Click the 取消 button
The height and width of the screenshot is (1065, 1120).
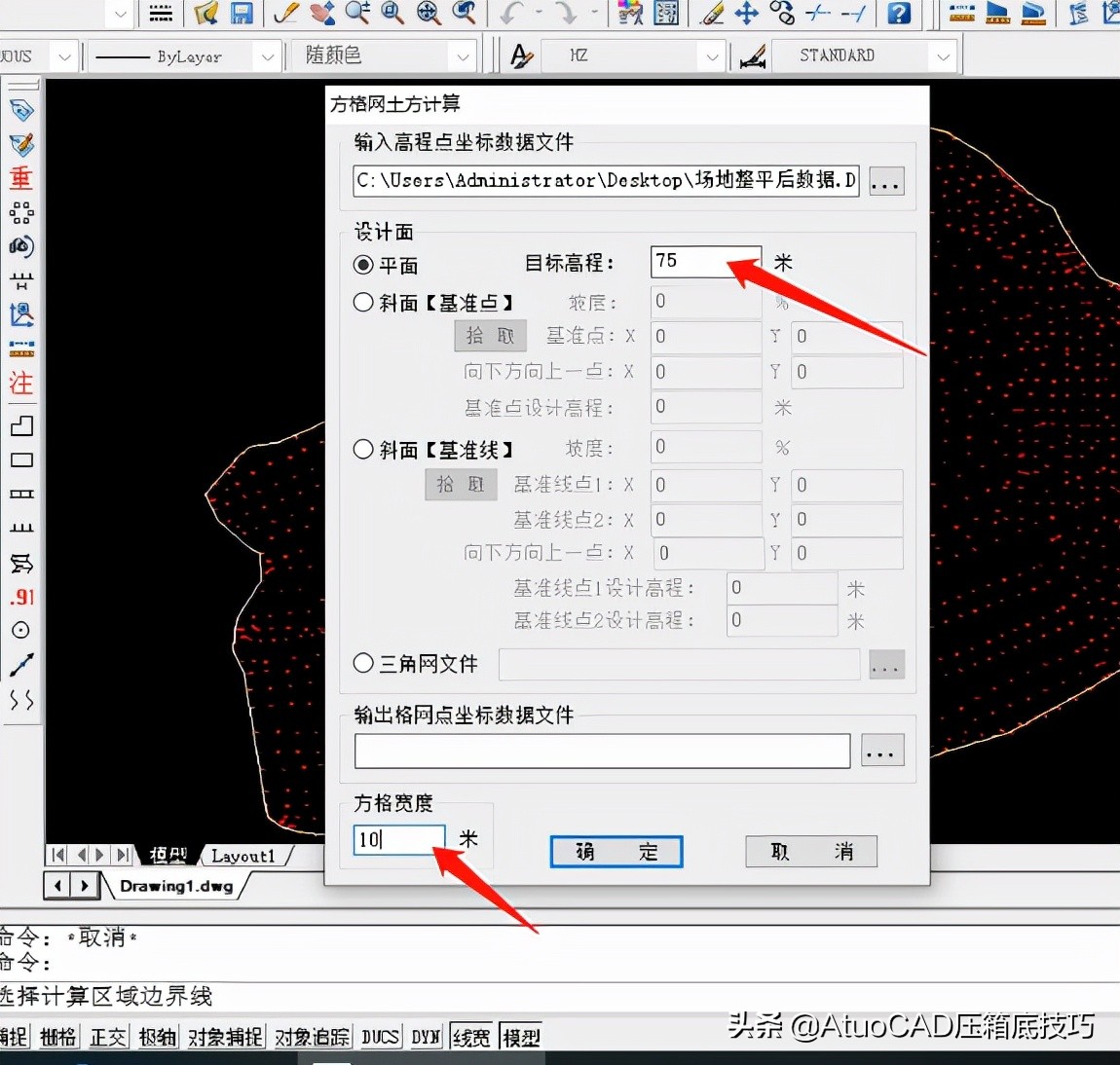810,852
